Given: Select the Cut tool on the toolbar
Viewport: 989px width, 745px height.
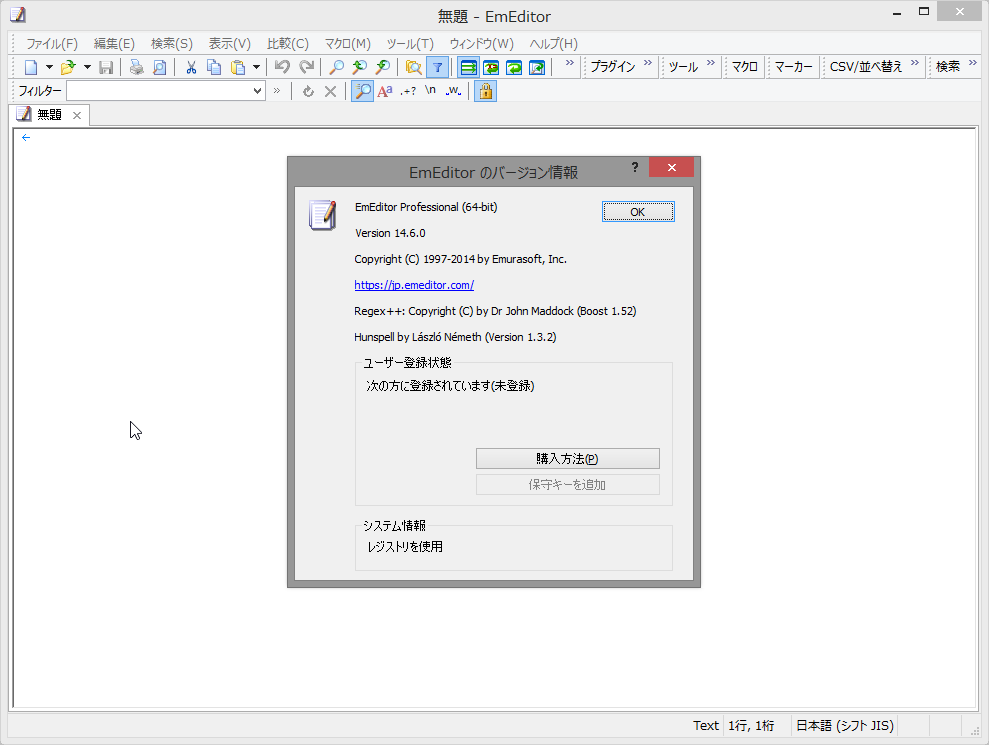Looking at the screenshot, I should (x=191, y=66).
